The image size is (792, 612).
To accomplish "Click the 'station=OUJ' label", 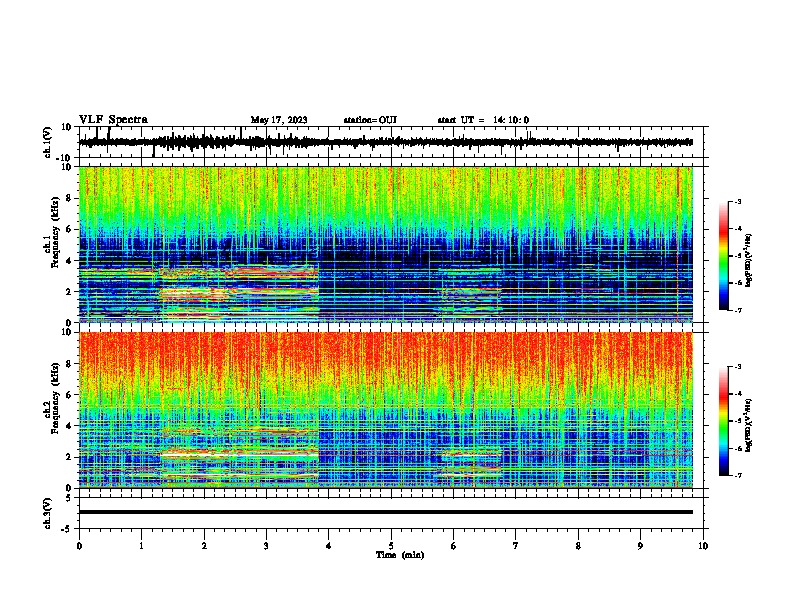I will coord(370,120).
